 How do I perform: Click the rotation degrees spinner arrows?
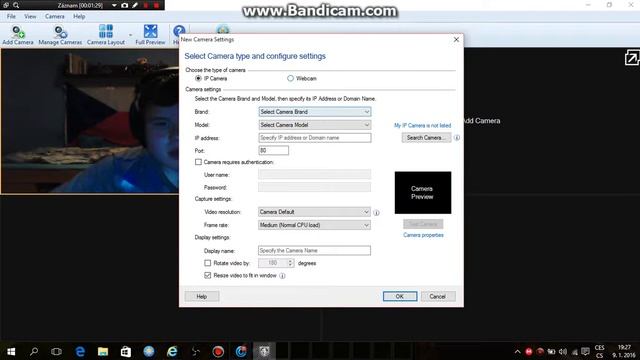(290, 263)
